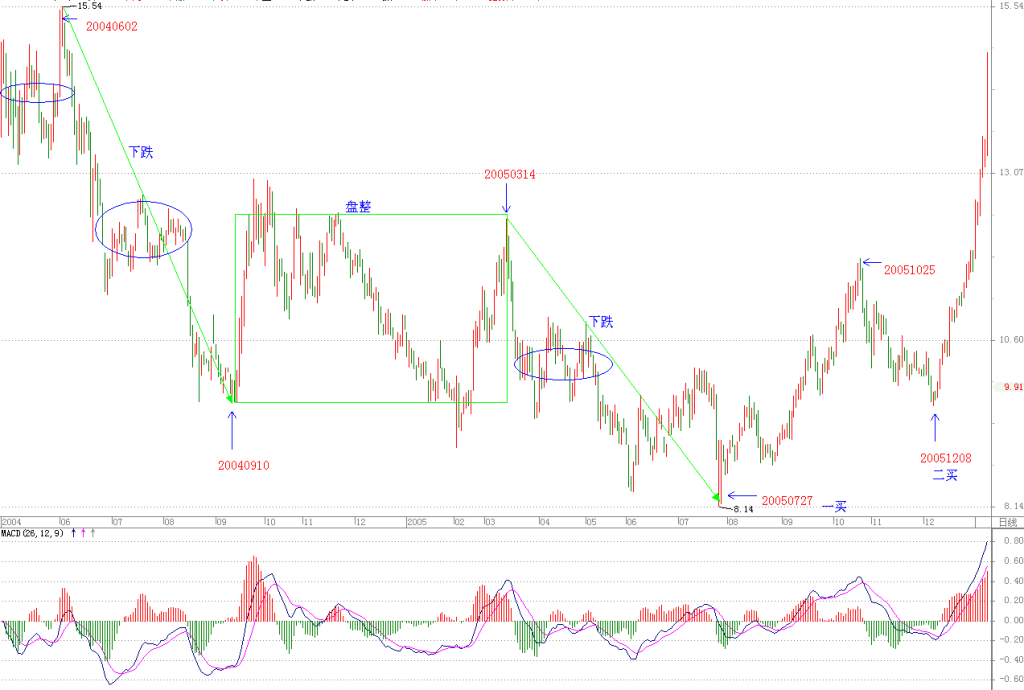Click the blue arrow above 20040910
The width and height of the screenshot is (1024, 690).
[232, 431]
